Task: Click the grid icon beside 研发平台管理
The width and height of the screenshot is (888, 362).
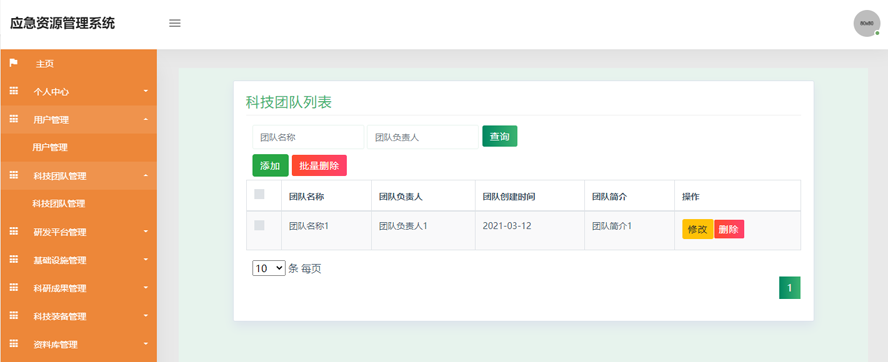Action: click(x=14, y=232)
